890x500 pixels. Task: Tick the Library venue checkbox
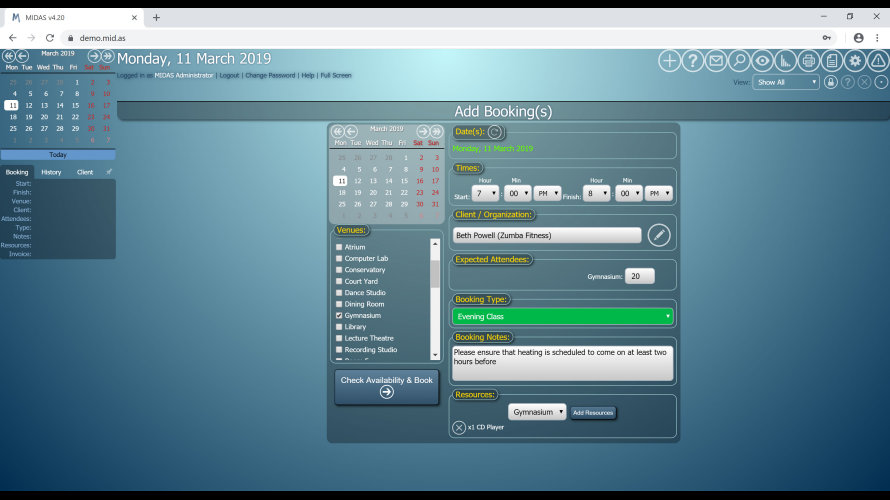339,326
